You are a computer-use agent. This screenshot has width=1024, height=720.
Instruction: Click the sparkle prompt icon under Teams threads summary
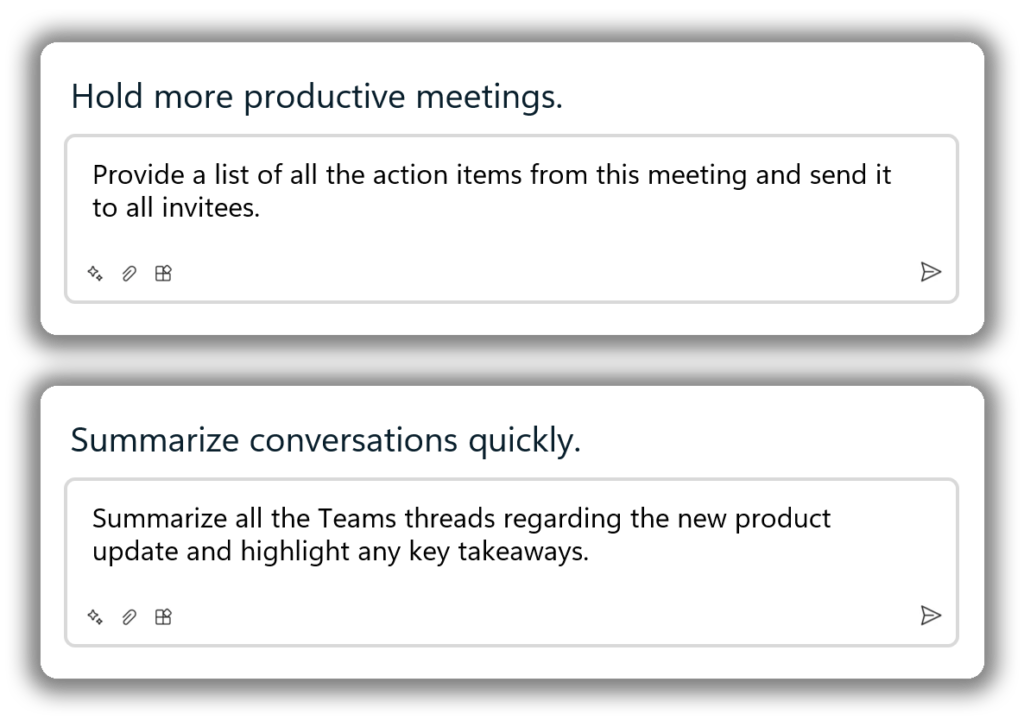tap(95, 617)
